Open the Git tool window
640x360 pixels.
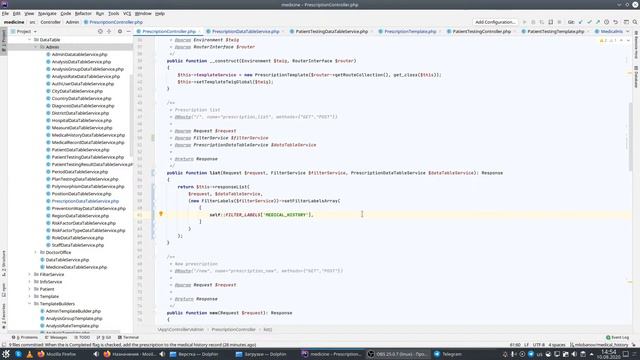104,338
